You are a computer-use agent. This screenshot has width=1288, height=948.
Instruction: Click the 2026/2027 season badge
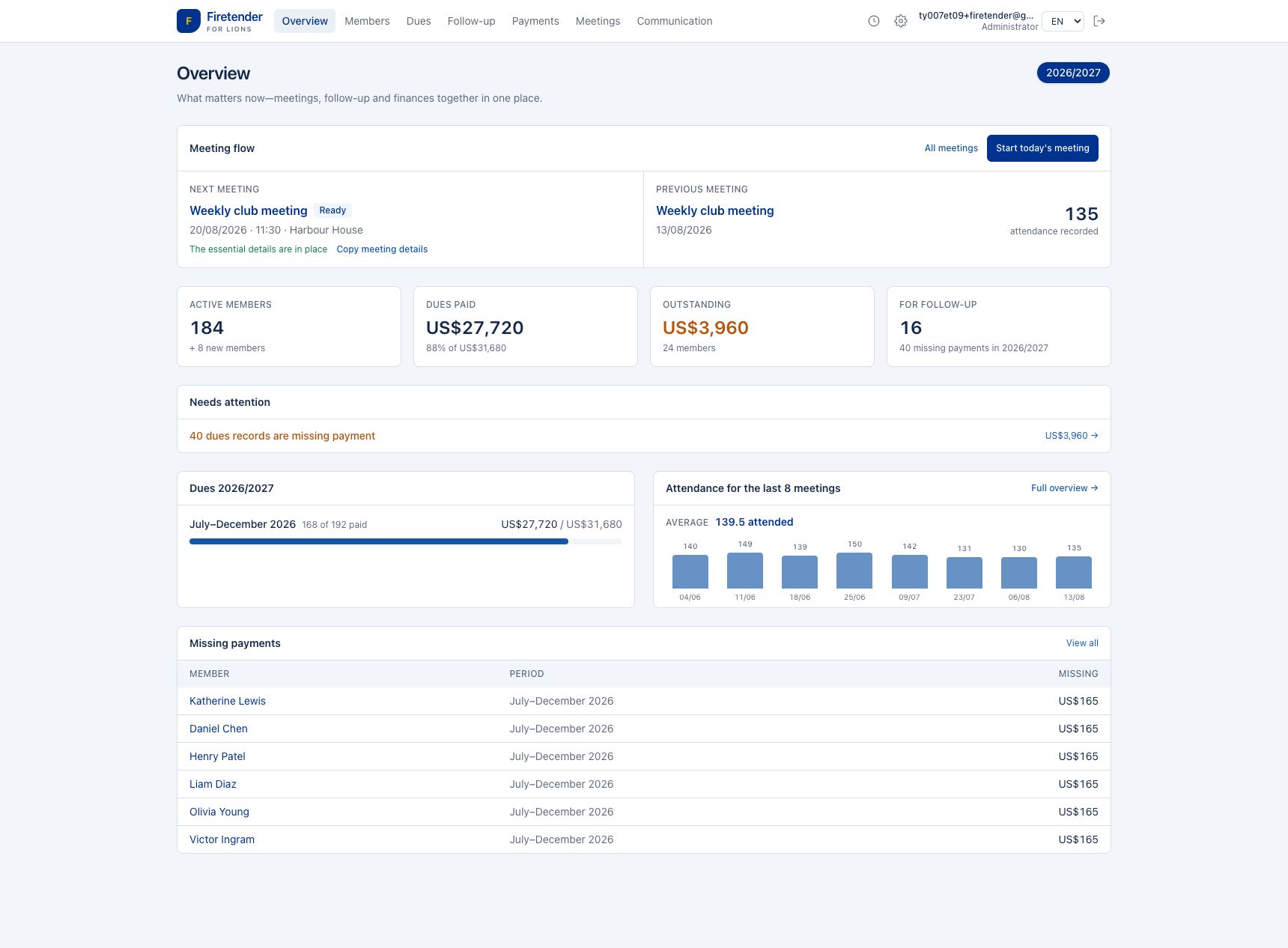(1073, 73)
